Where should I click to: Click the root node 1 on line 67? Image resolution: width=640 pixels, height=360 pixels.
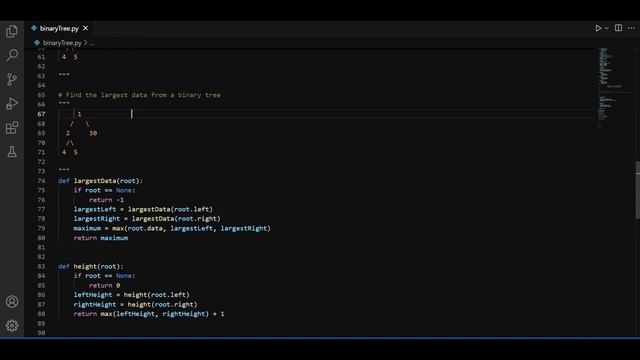pos(79,114)
